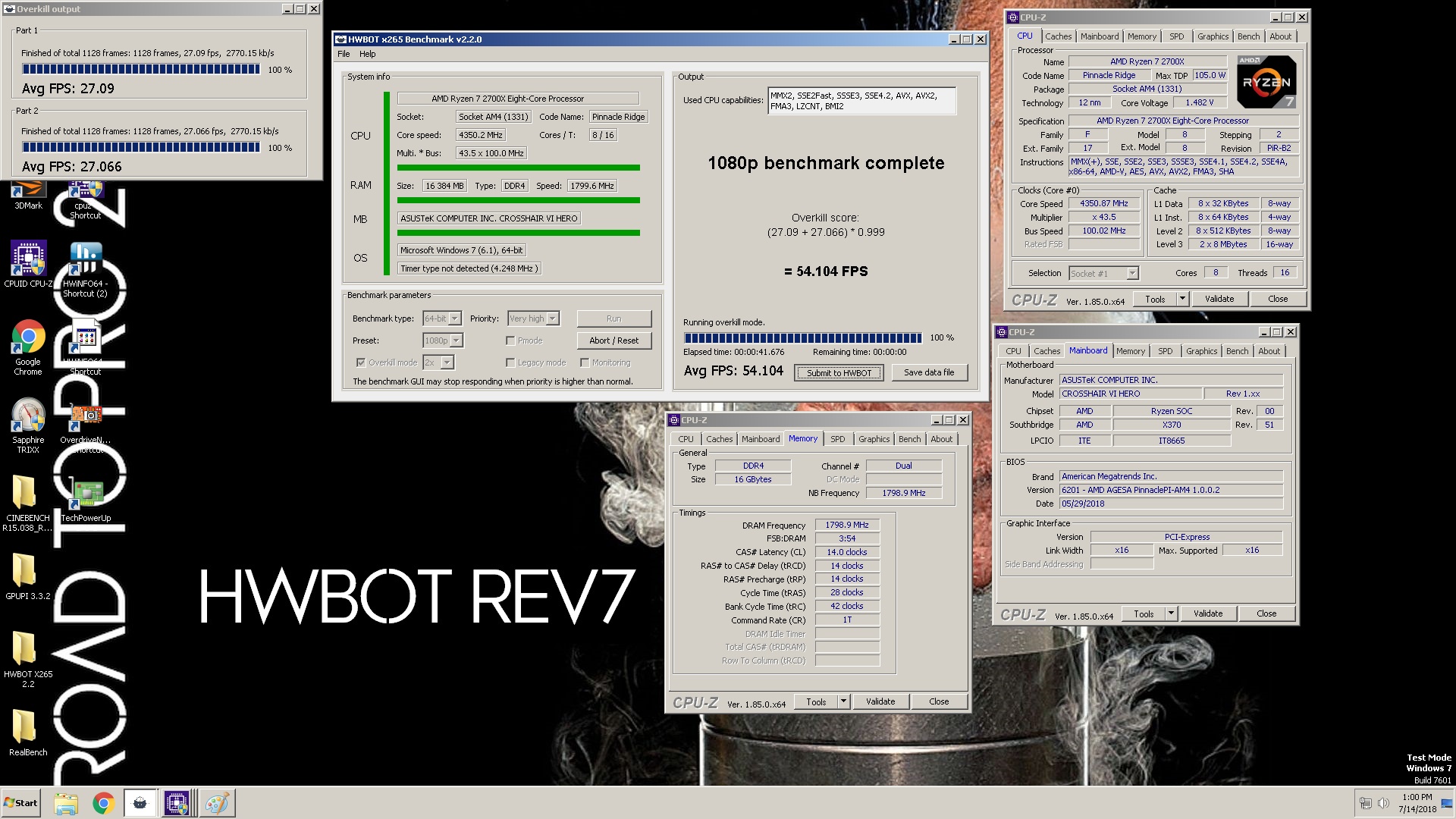
Task: Open the Priority Very high dropdown
Action: [533, 318]
